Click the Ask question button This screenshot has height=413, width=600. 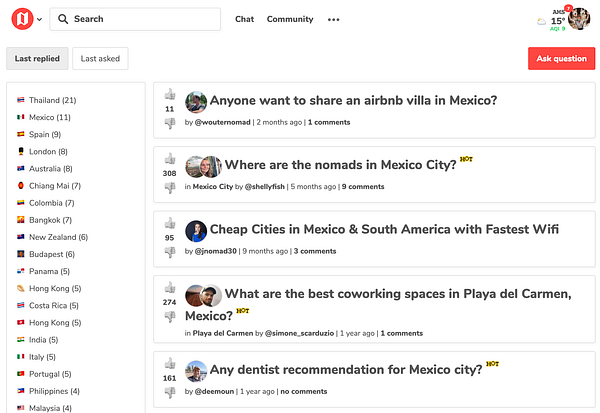(561, 59)
